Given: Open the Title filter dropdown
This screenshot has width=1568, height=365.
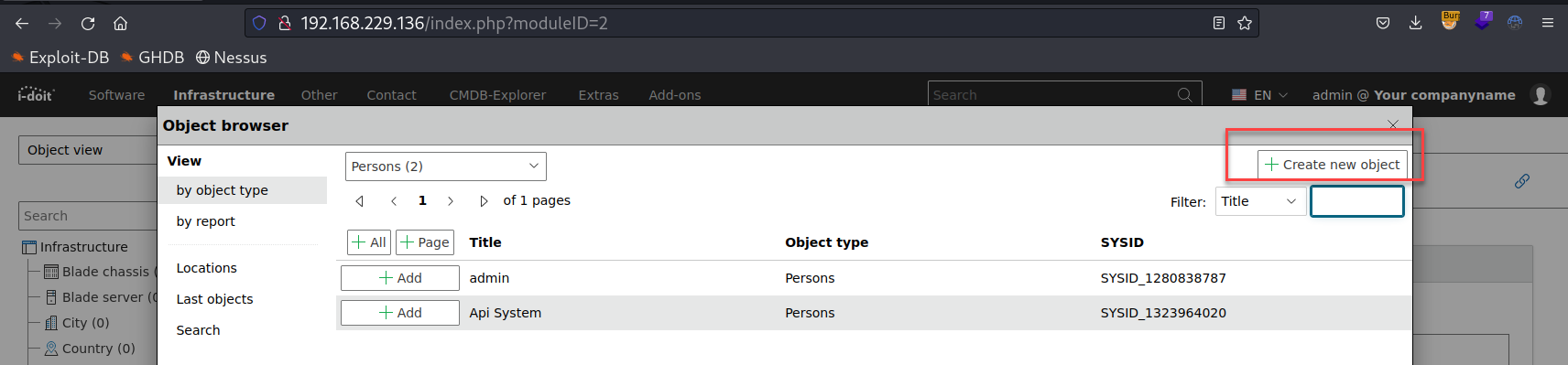Looking at the screenshot, I should point(1260,201).
